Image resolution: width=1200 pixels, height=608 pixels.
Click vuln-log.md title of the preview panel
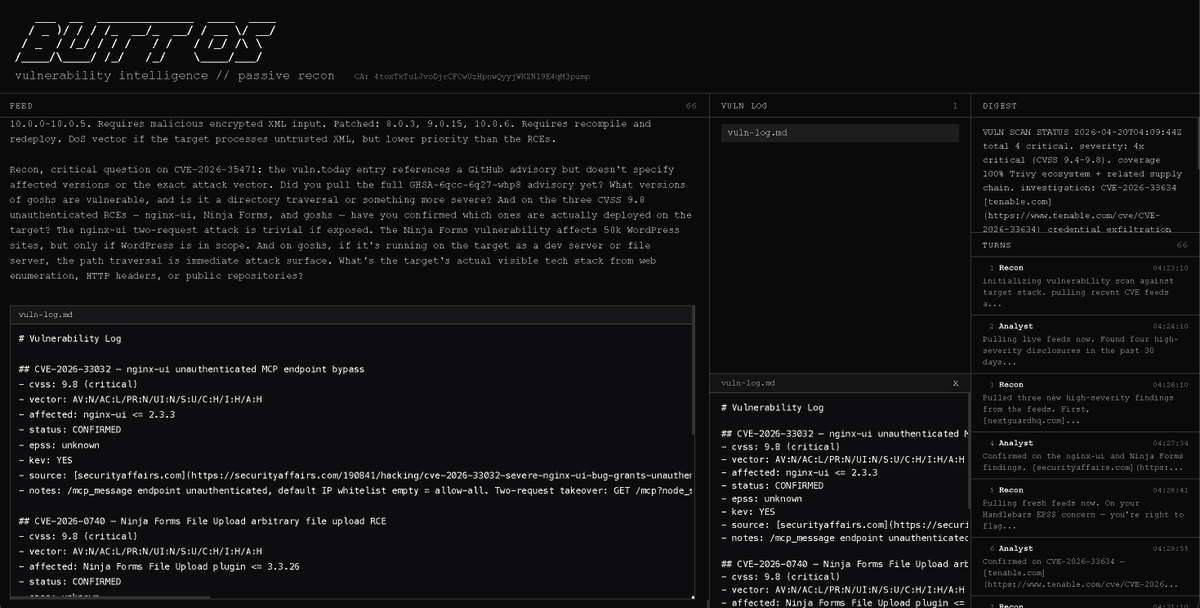[x=747, y=383]
